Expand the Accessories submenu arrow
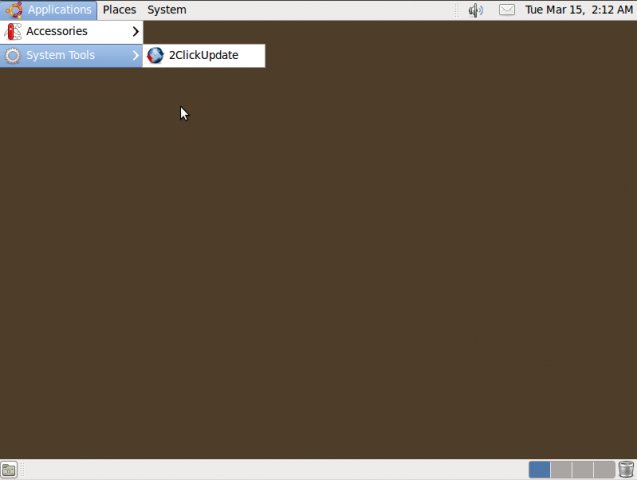This screenshot has height=480, width=637. click(x=135, y=32)
